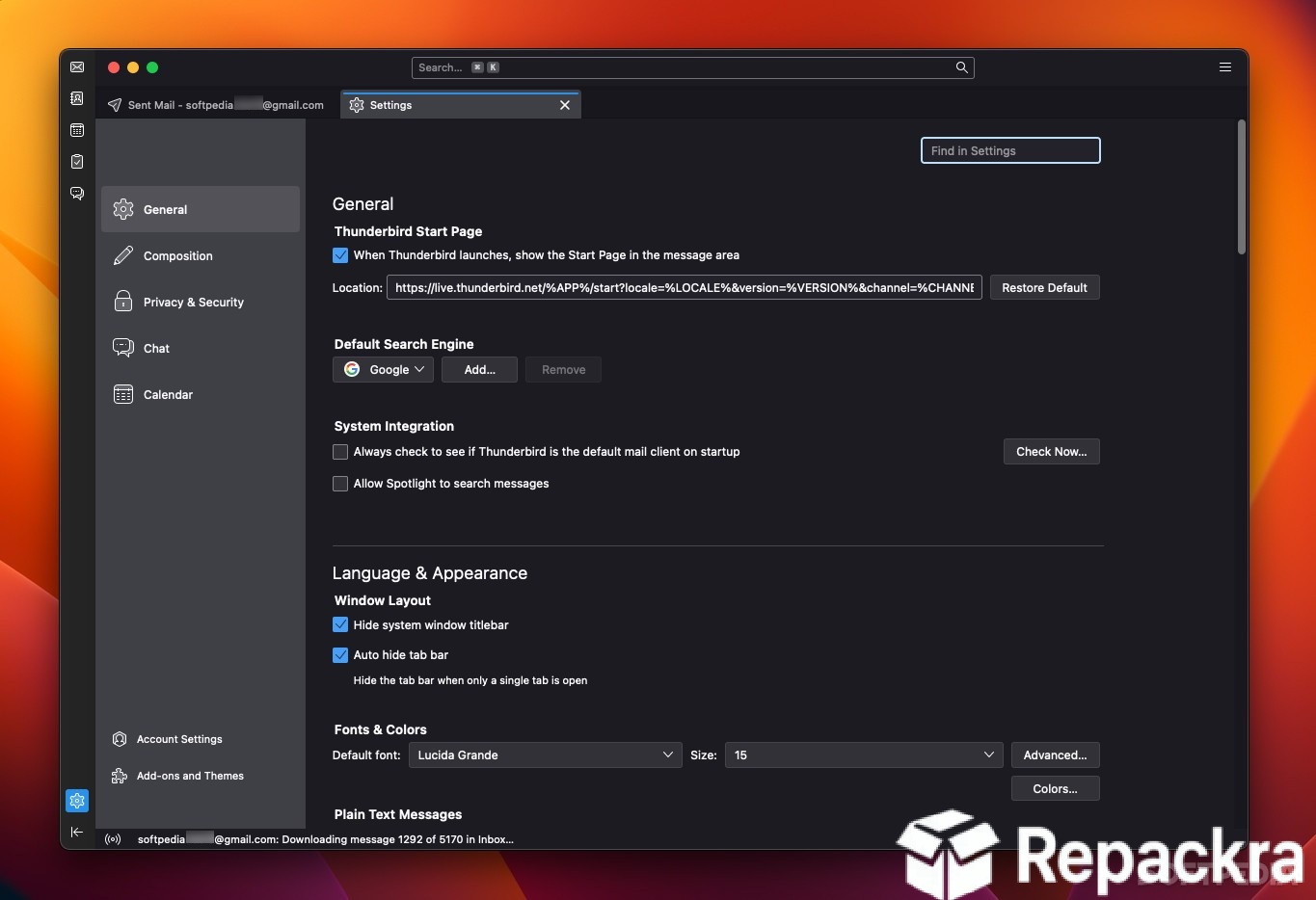Click the blue Settings gear in spaces toolbar
This screenshot has height=900, width=1316.
[77, 801]
